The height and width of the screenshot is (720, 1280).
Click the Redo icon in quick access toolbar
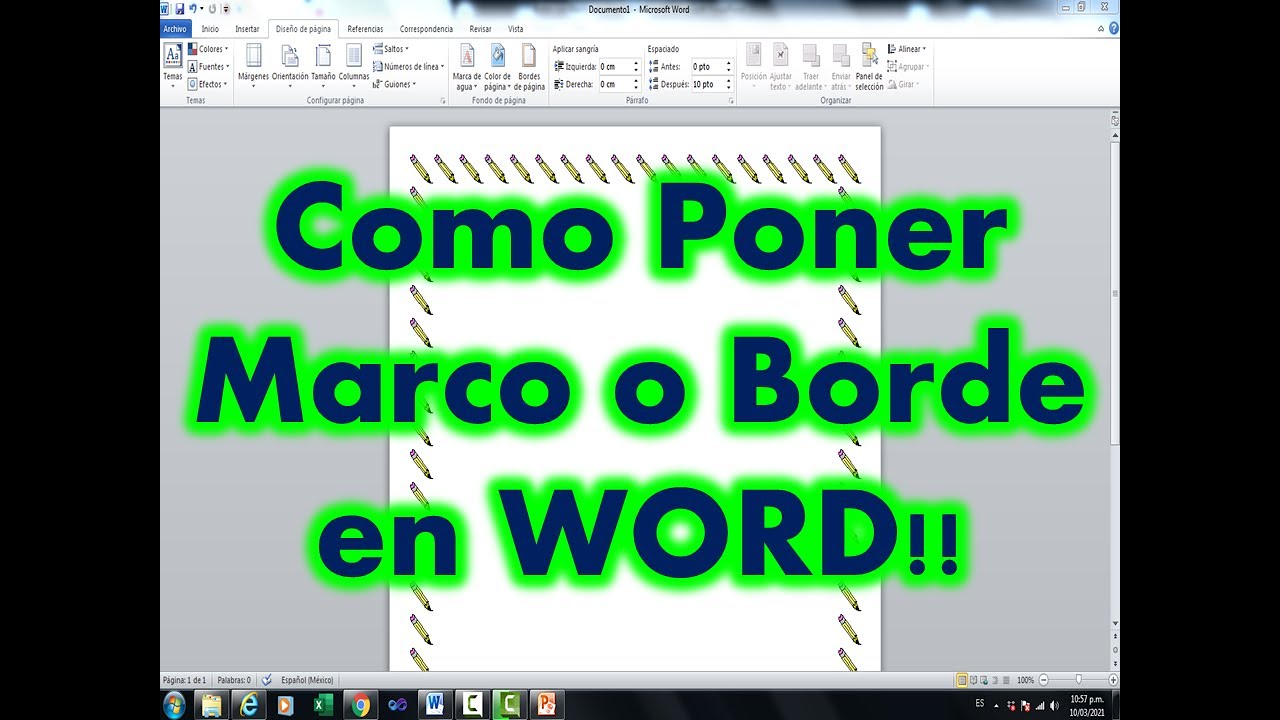point(212,9)
